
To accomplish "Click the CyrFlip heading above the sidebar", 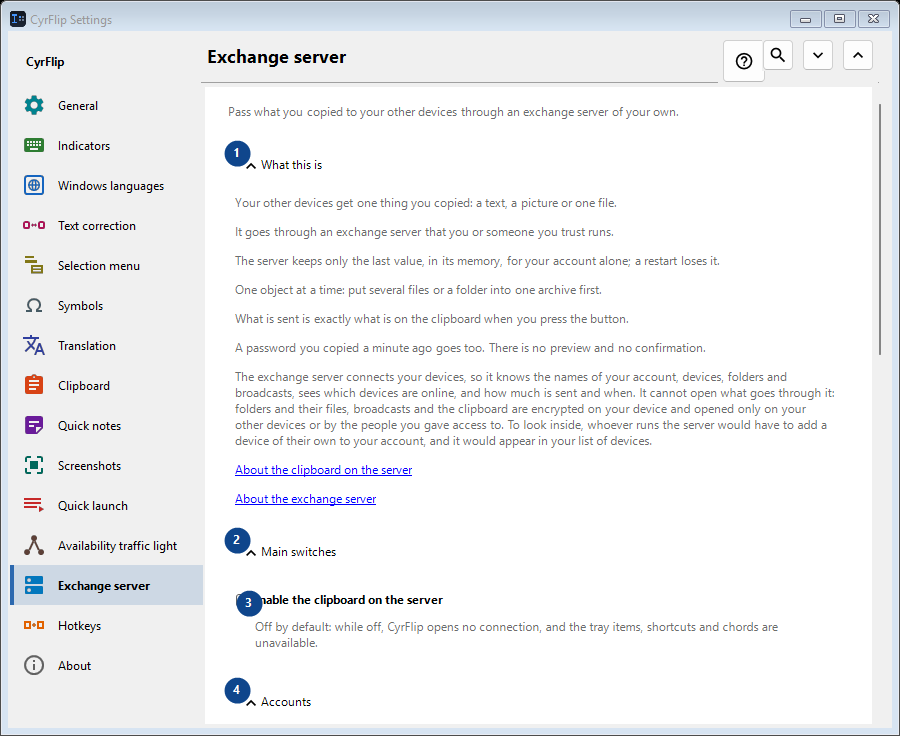I will 45,61.
